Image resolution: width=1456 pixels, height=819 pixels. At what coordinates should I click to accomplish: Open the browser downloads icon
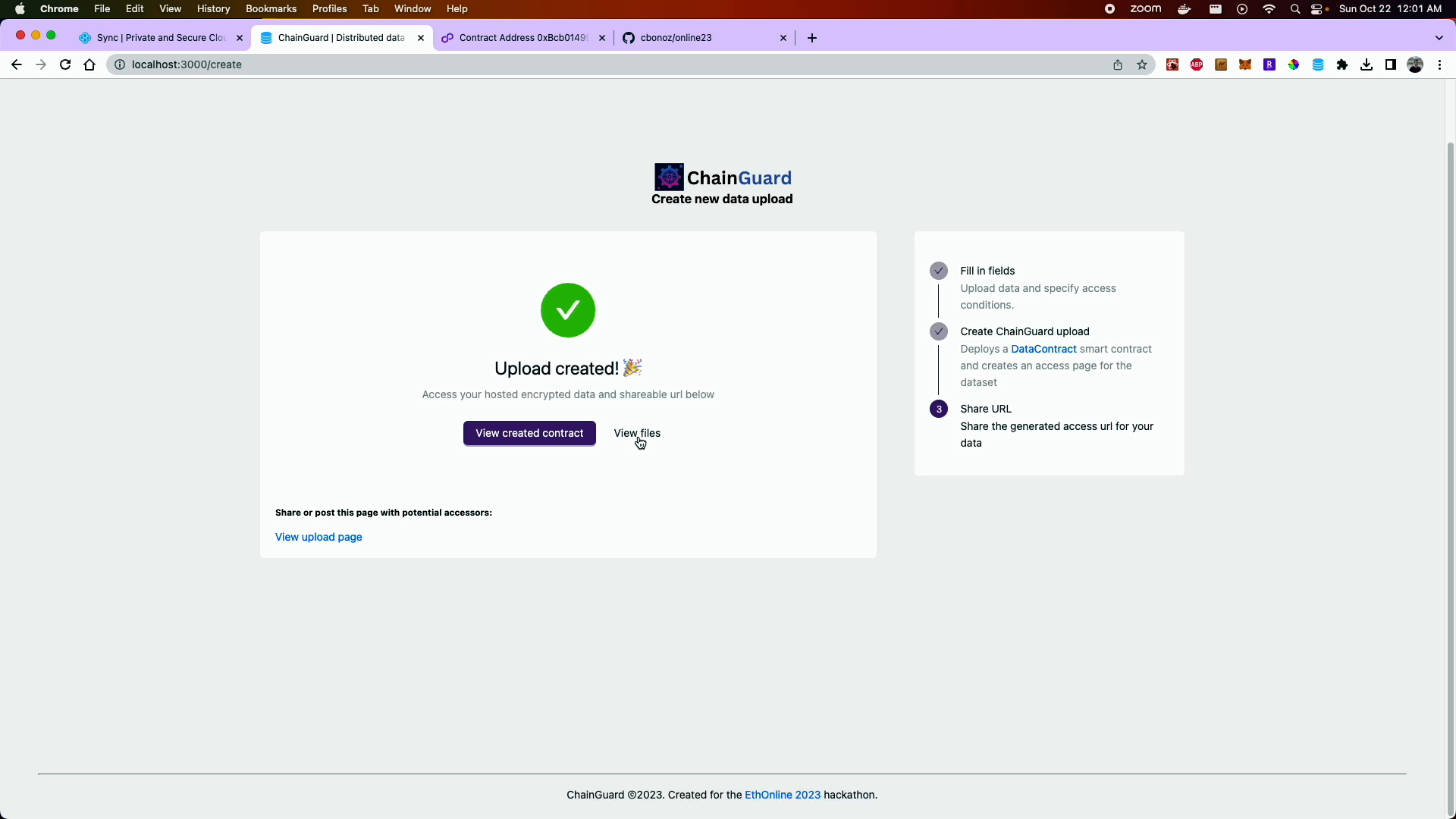(1367, 64)
